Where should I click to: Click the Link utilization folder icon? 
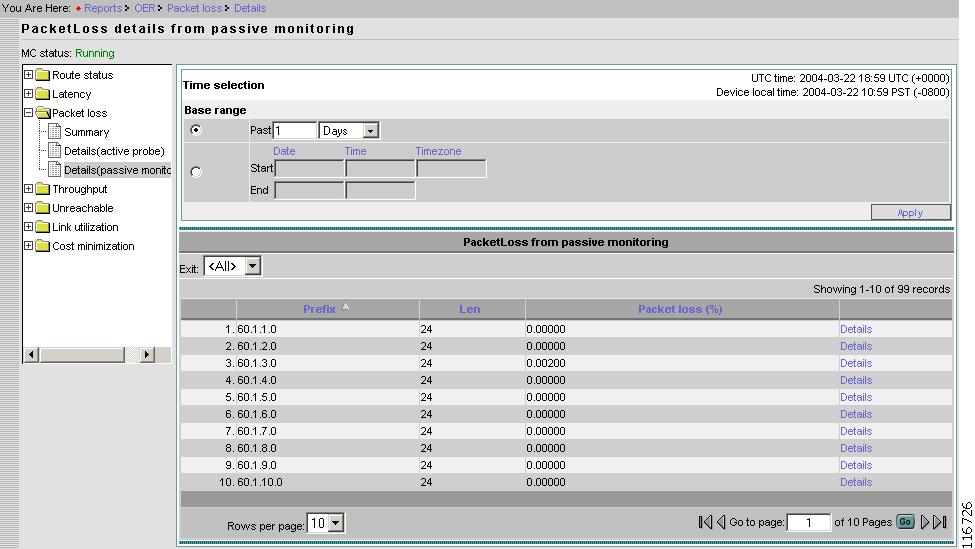42,227
